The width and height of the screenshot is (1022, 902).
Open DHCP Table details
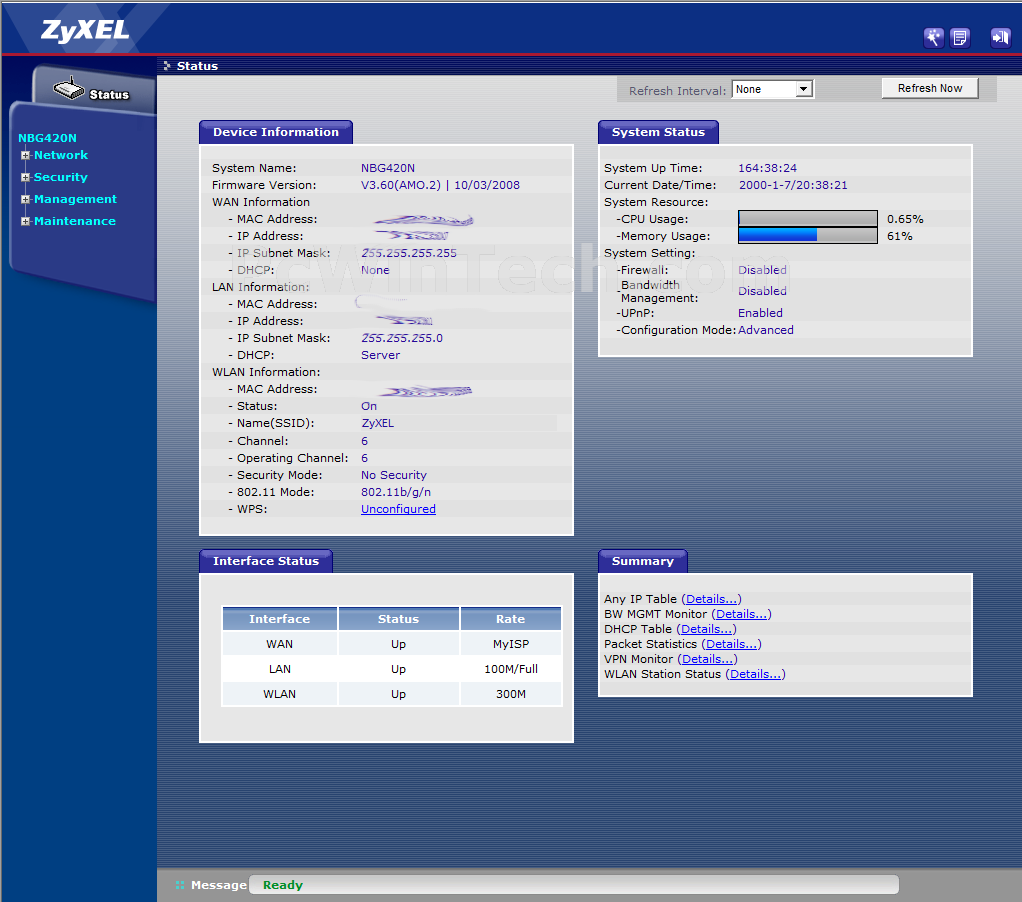707,629
